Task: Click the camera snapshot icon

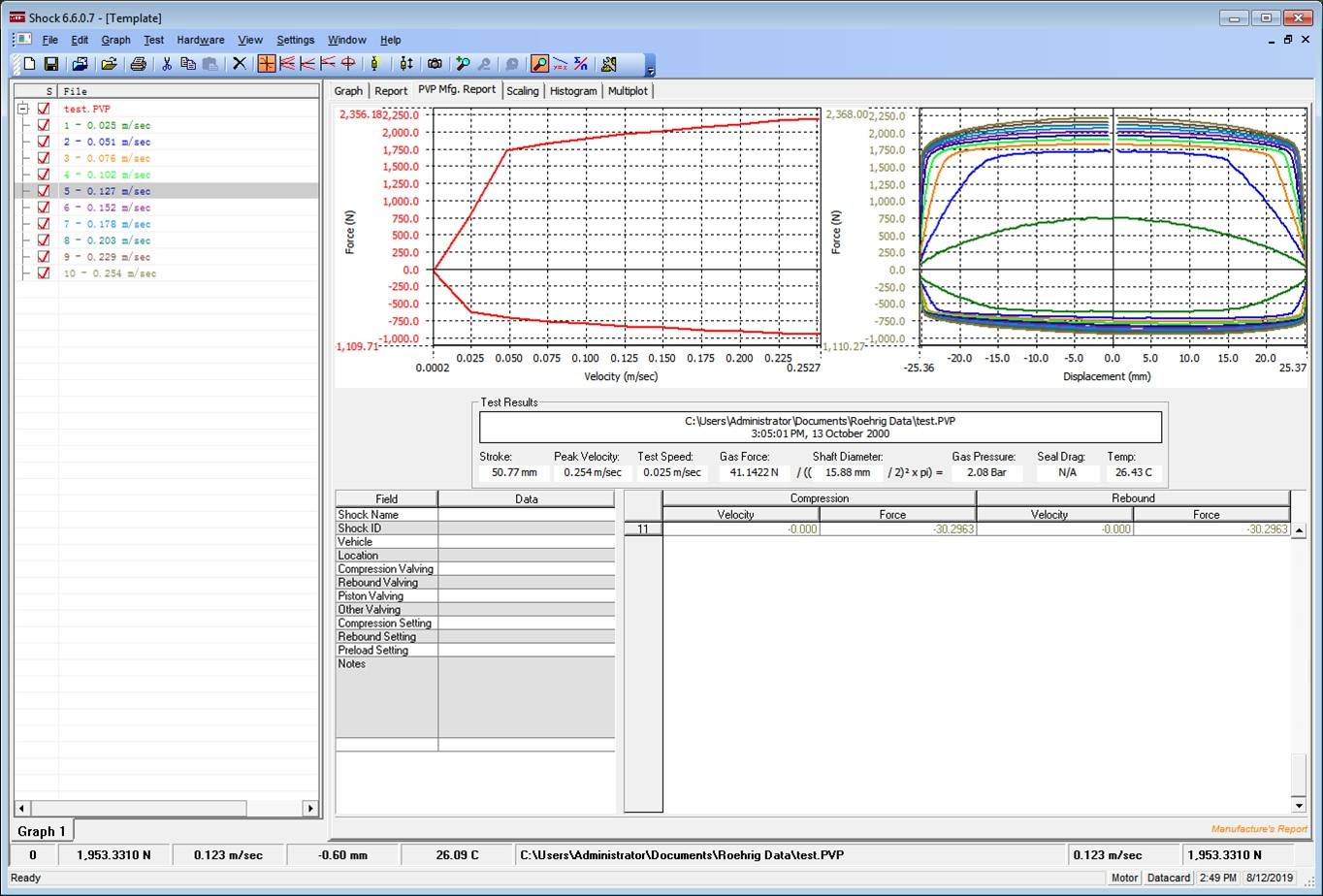Action: coord(436,64)
